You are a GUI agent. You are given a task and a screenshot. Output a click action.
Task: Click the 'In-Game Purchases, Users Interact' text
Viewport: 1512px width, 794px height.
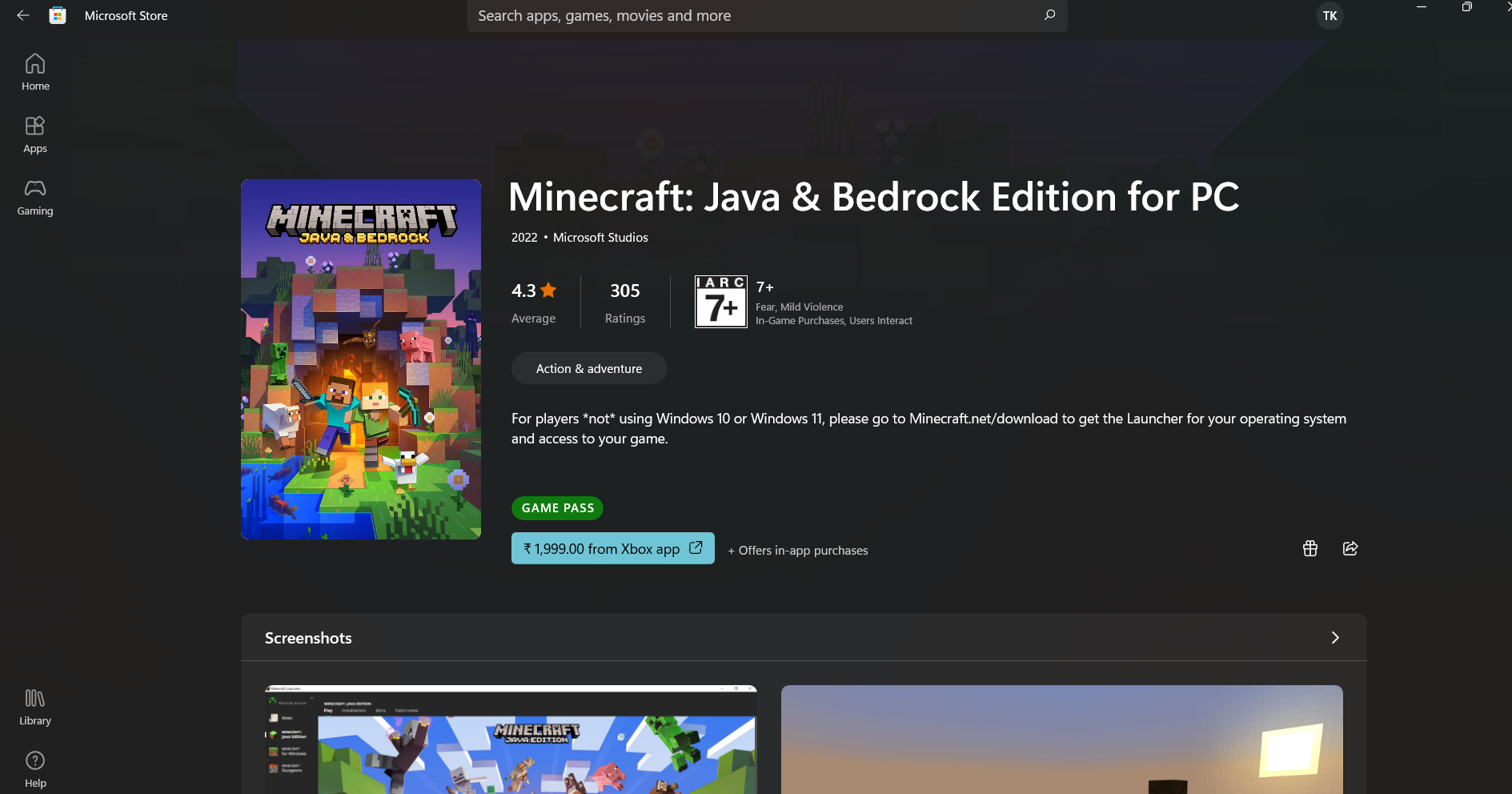point(834,321)
